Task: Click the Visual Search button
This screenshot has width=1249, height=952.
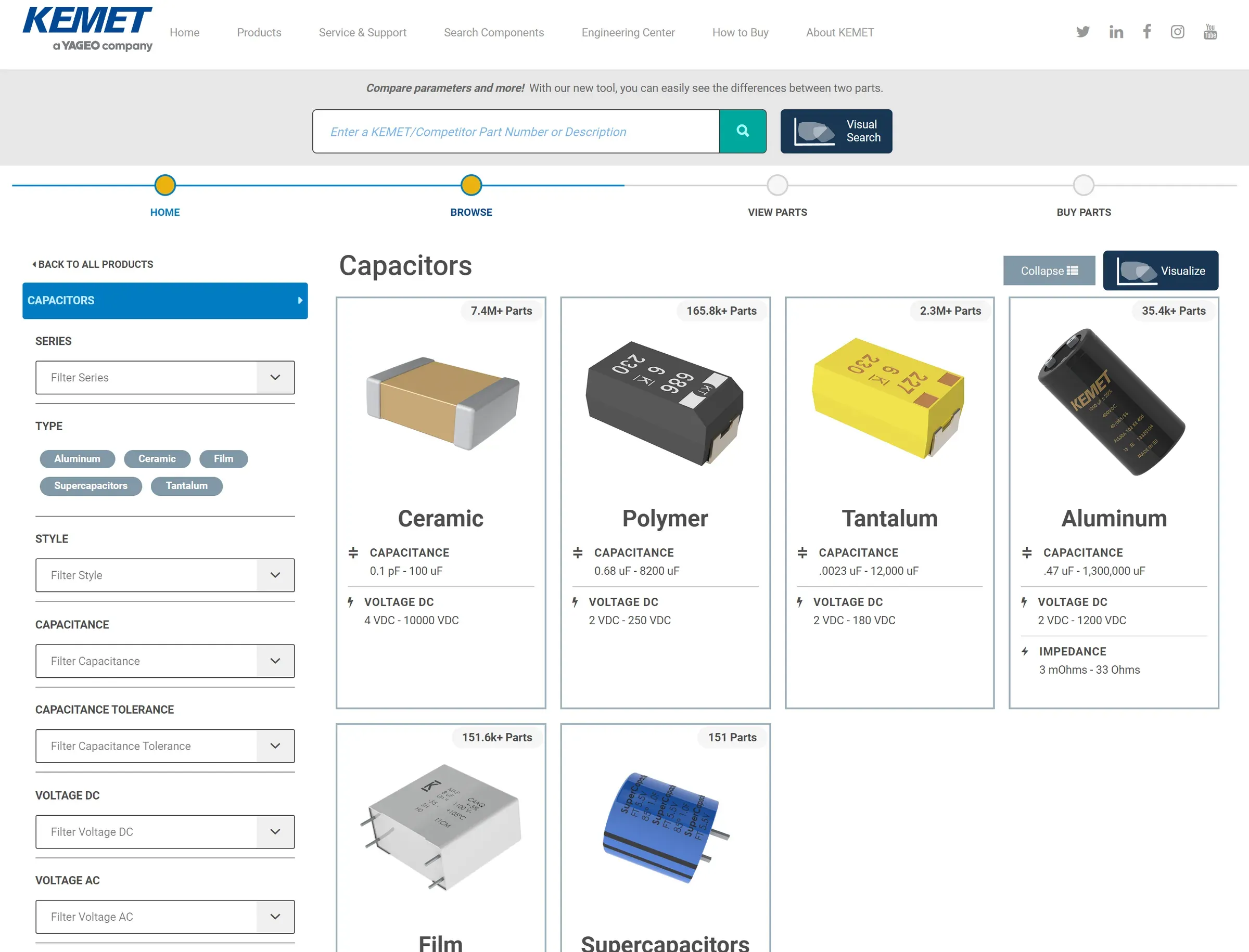Action: [x=836, y=131]
